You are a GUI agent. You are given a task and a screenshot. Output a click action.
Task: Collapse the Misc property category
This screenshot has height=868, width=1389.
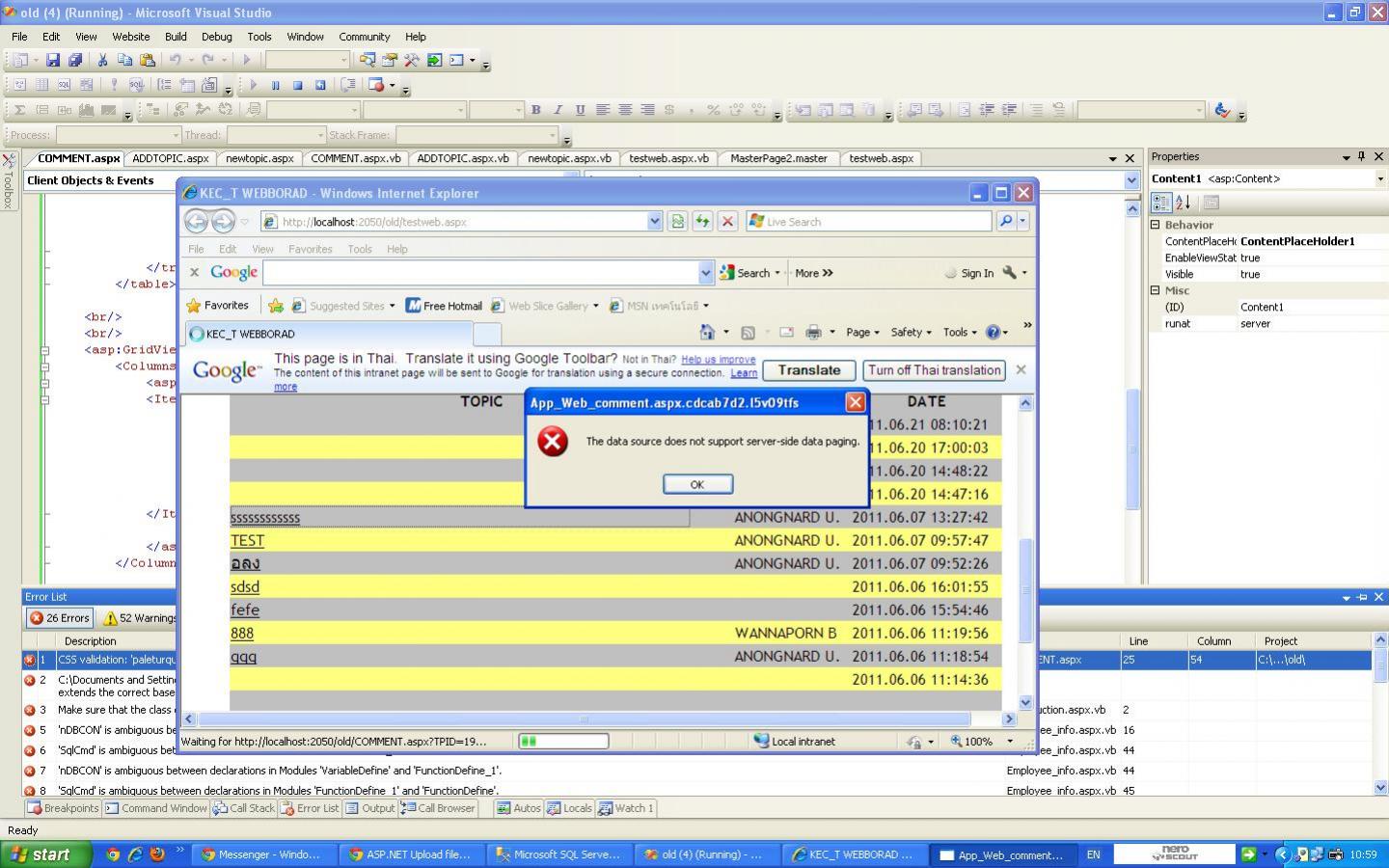[x=1156, y=290]
